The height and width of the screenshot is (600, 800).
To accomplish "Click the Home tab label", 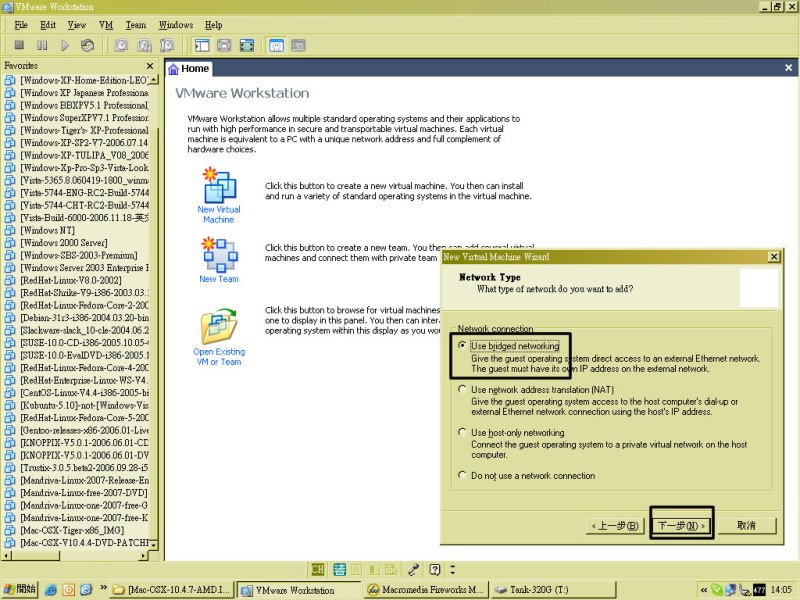I will 195,68.
